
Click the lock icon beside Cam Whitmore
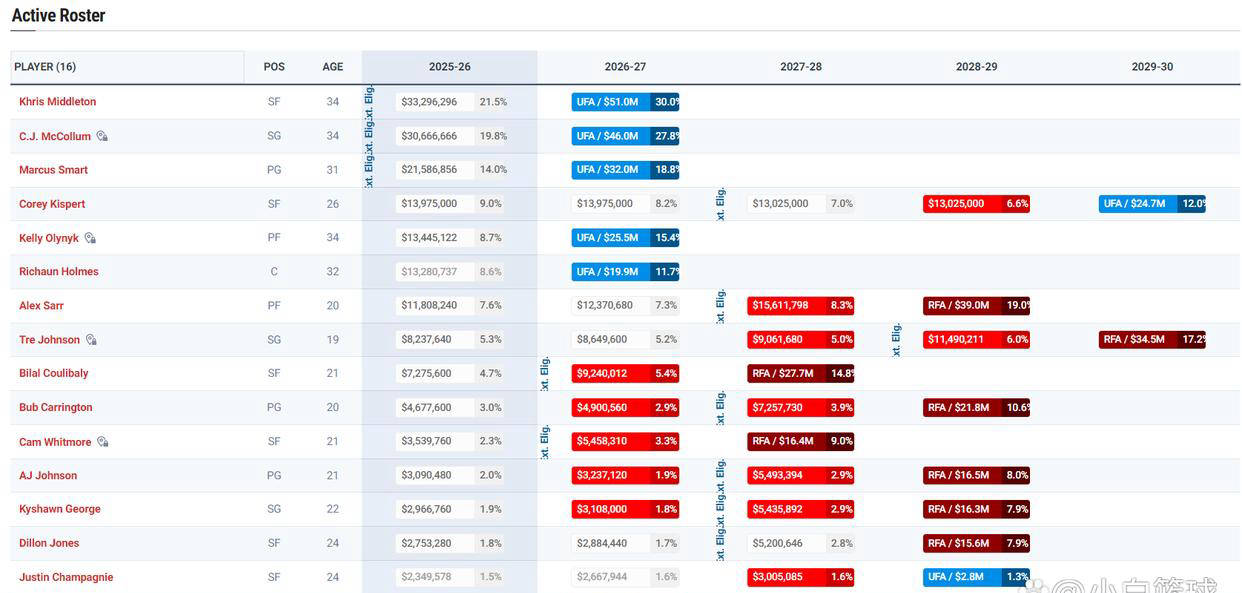102,442
